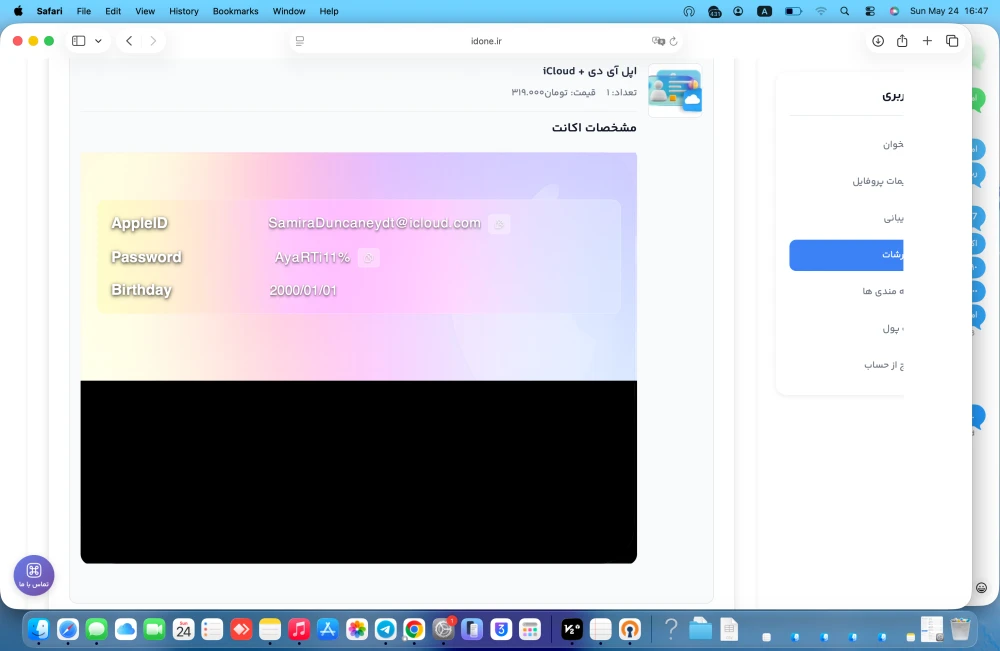Select the blue highlighted sidebar item
Screen dimensions: 1000x651
coord(846,255)
